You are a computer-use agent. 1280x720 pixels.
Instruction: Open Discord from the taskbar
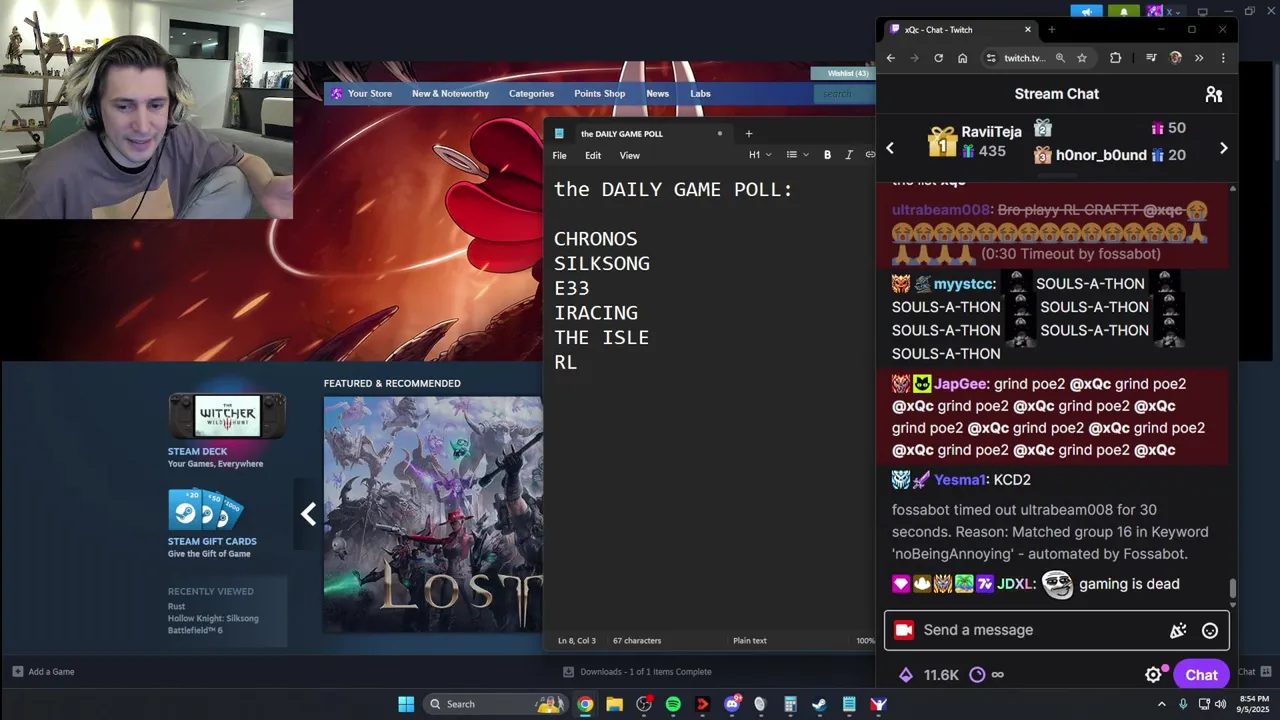pos(733,704)
